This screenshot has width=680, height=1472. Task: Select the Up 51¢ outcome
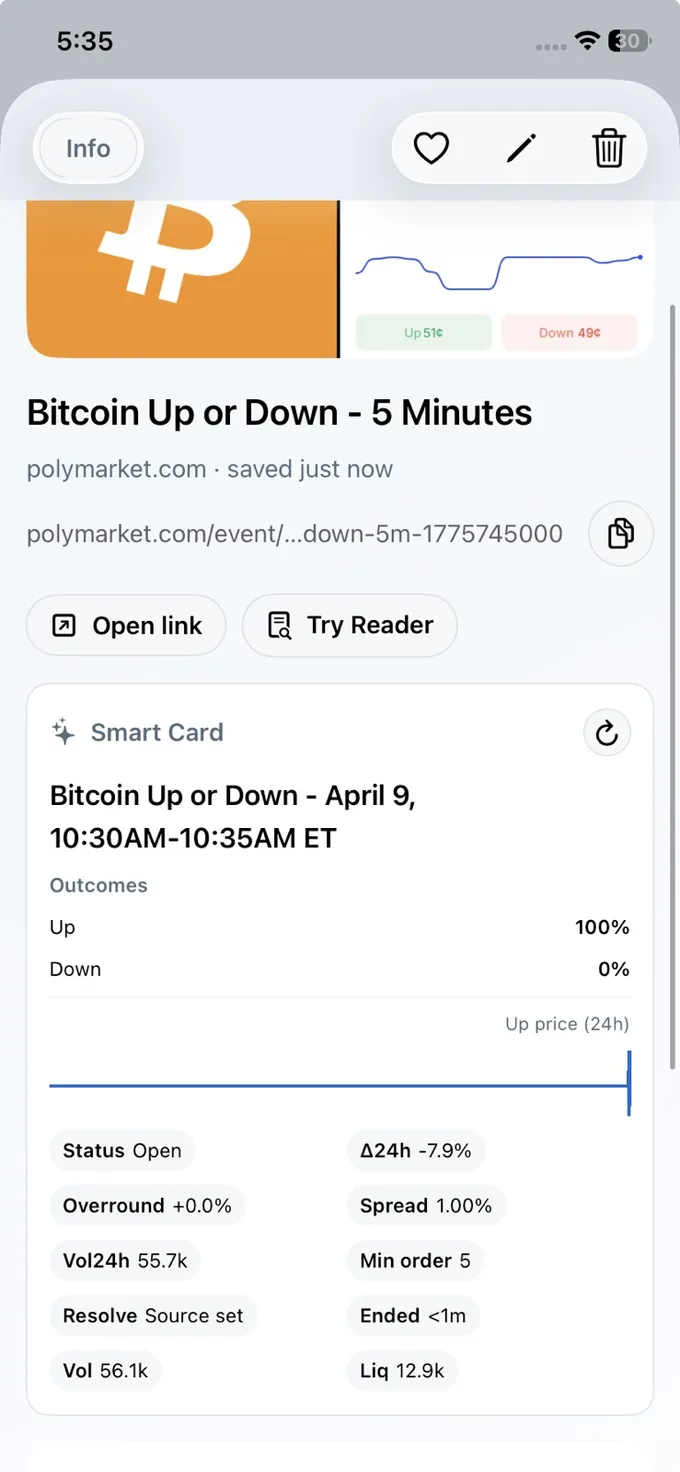[x=423, y=331]
